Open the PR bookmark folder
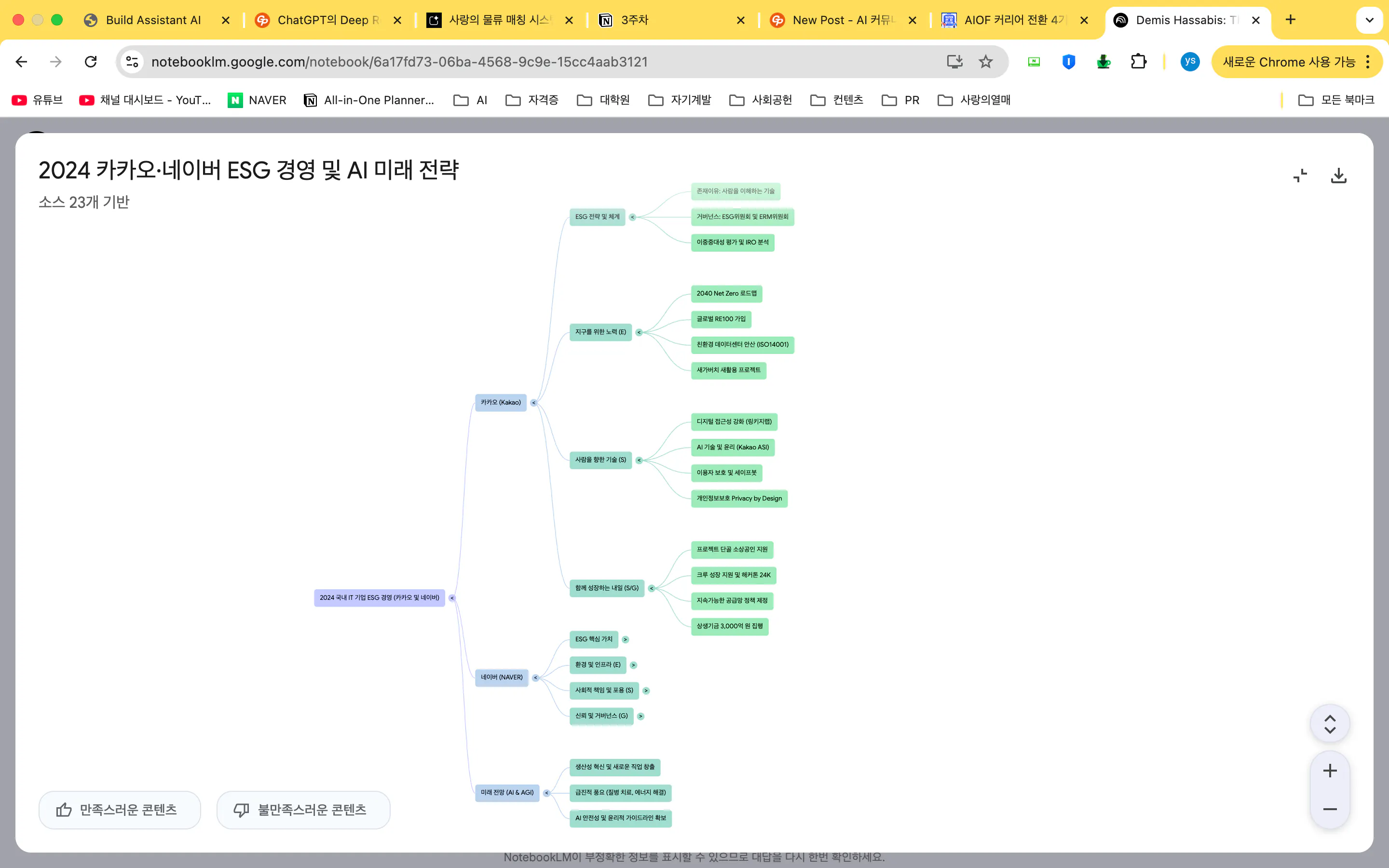1389x868 pixels. click(900, 100)
